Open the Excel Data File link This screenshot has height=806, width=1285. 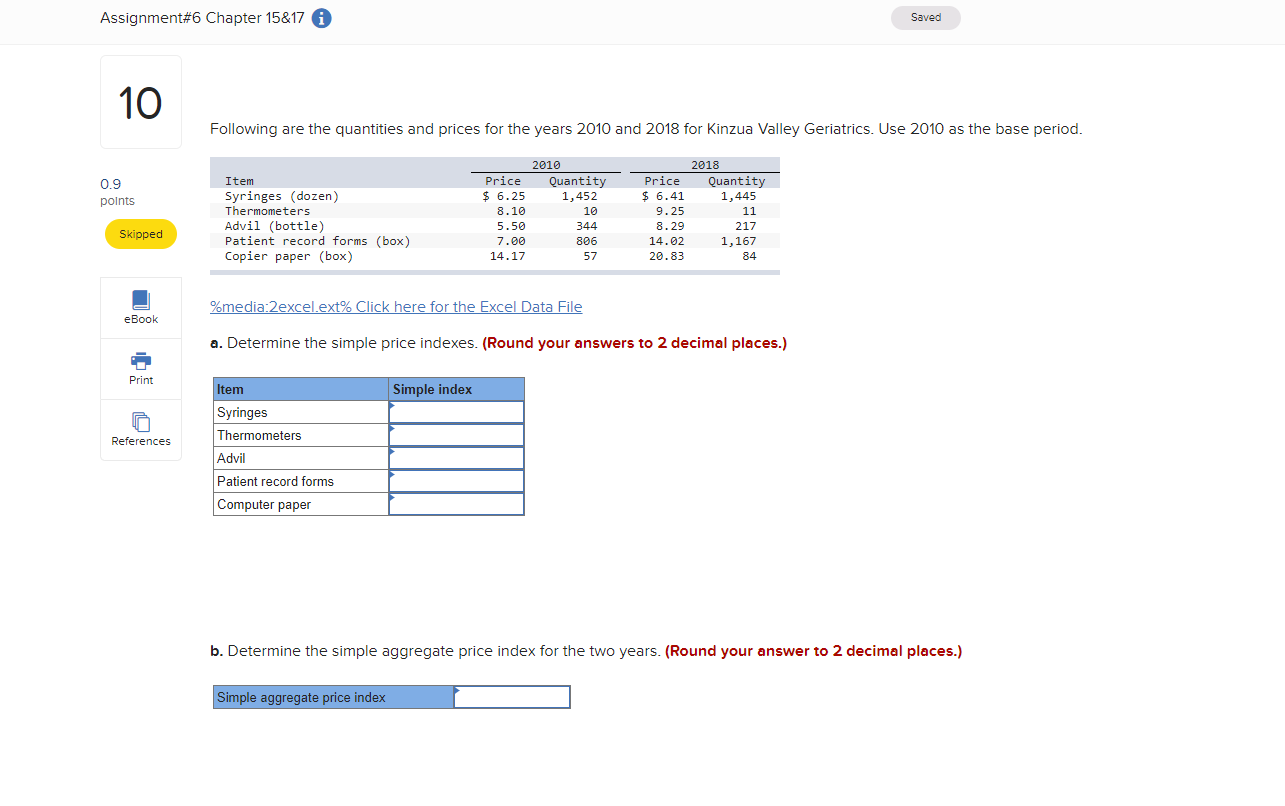click(396, 306)
